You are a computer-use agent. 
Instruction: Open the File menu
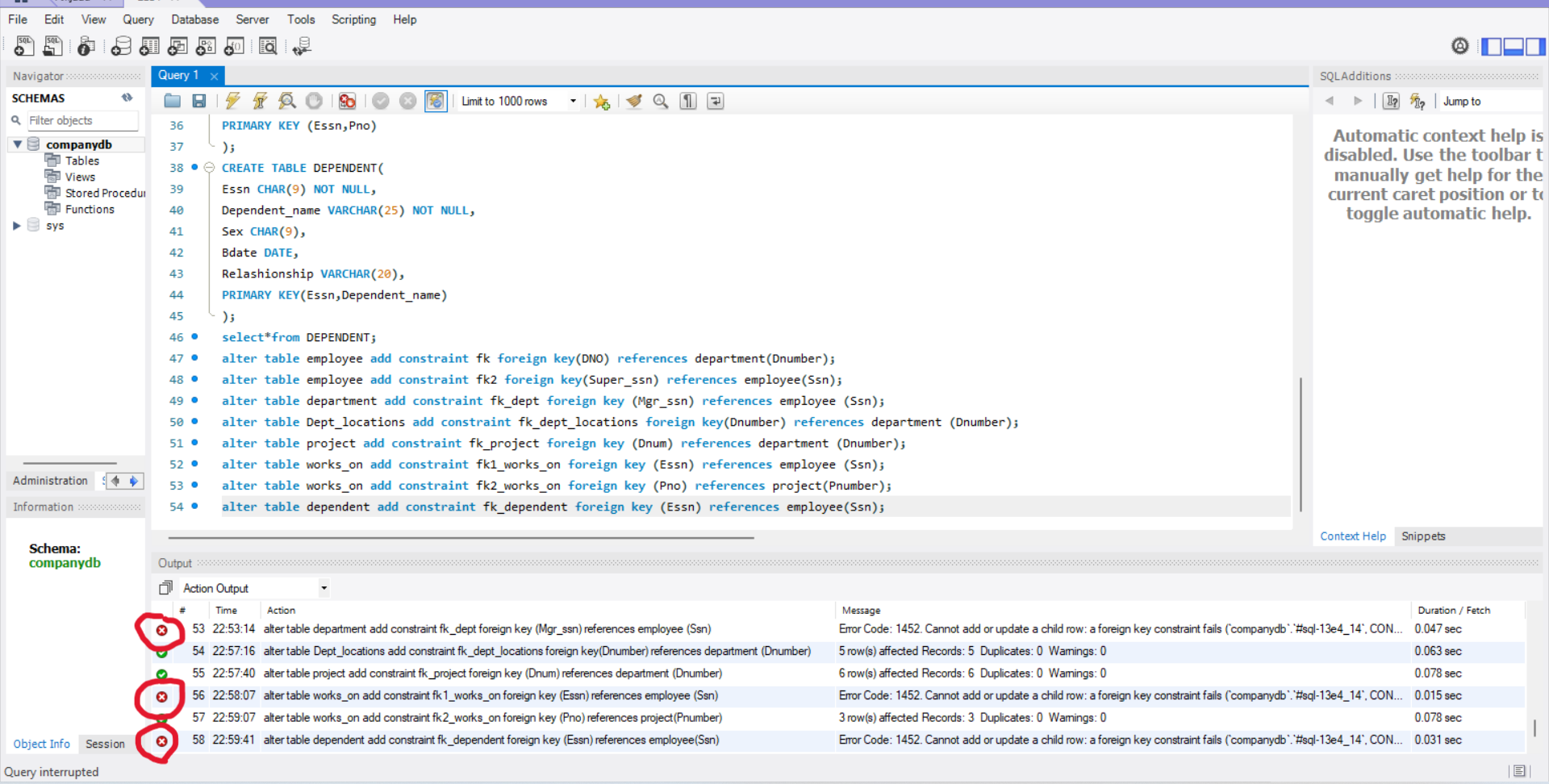(18, 19)
